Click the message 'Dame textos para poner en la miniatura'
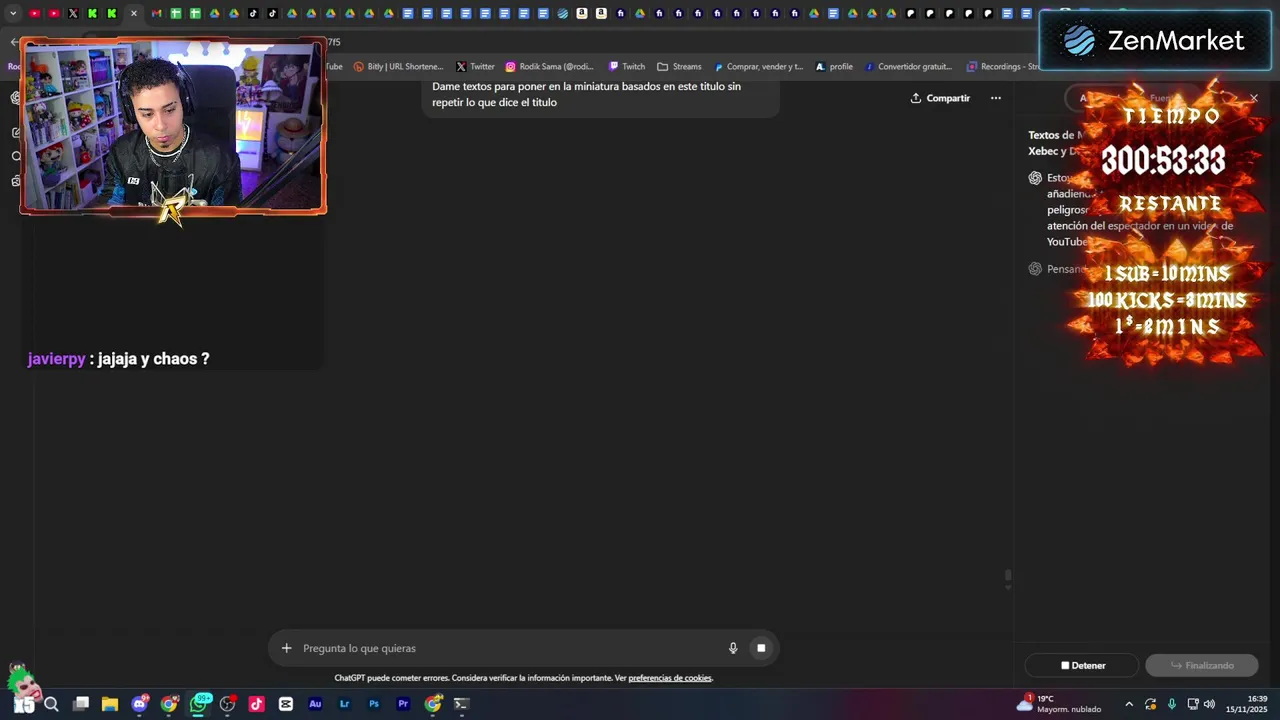This screenshot has height=720, width=1280. pos(600,94)
